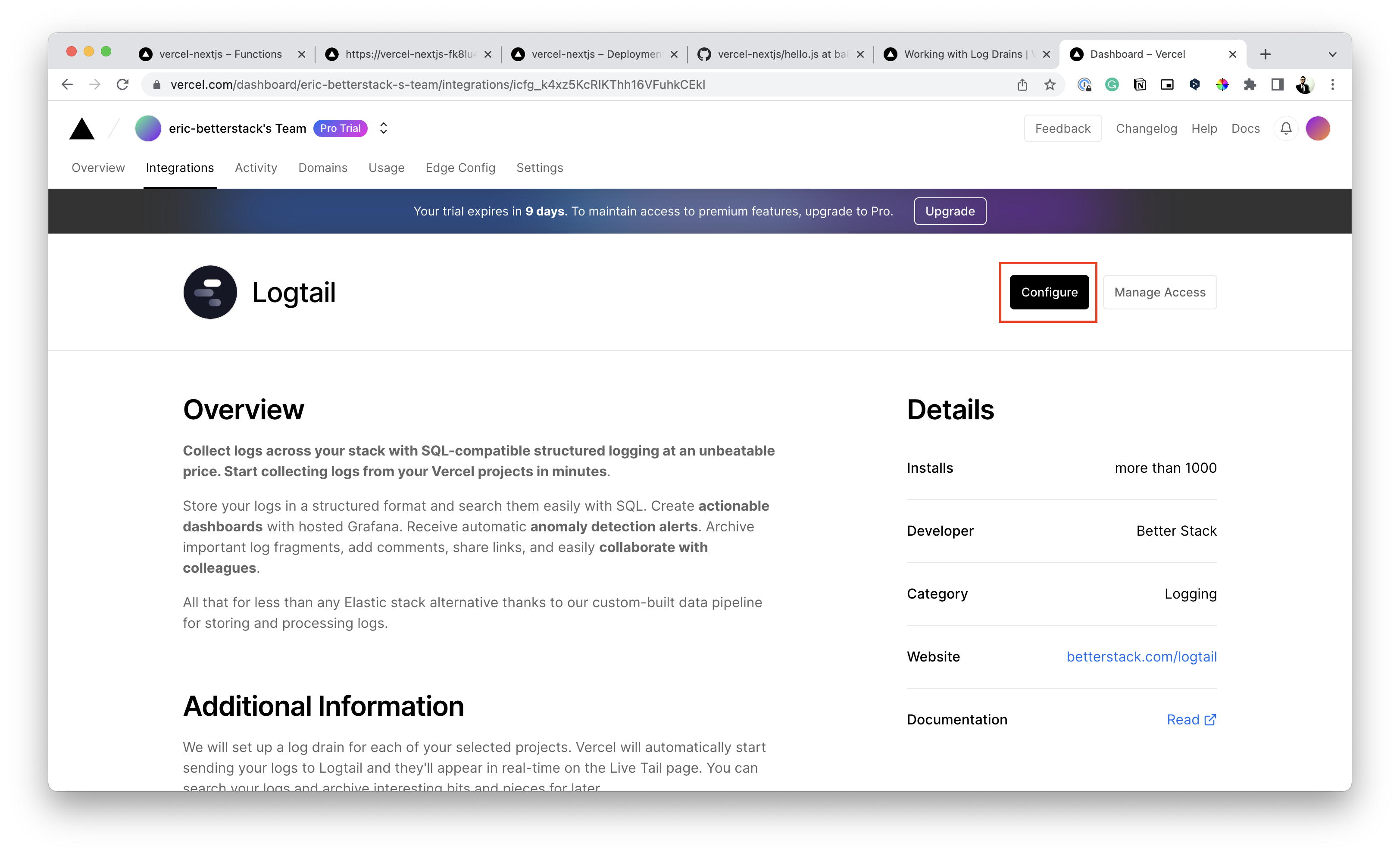1400x855 pixels.
Task: Click Upgrade in the trial banner
Action: [950, 211]
